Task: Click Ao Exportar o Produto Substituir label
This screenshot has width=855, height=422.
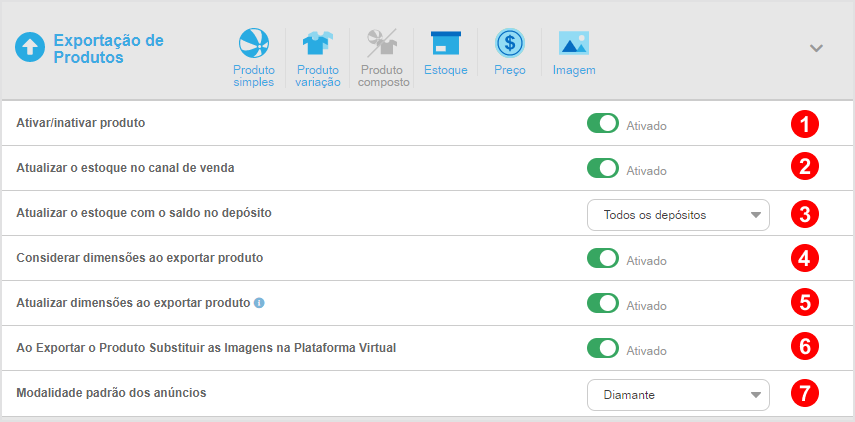Action: point(206,347)
